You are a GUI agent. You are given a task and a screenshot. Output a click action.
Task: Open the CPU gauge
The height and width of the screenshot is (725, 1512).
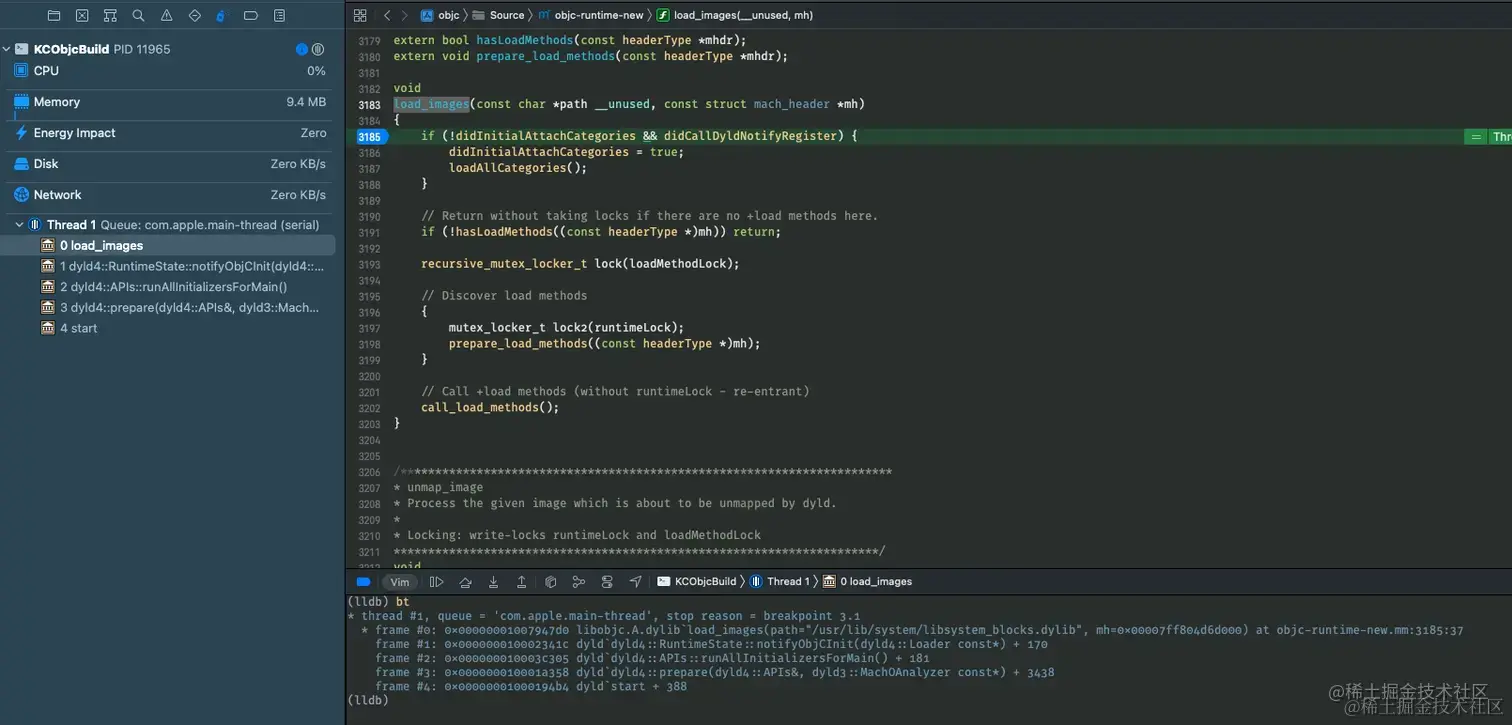[168, 71]
